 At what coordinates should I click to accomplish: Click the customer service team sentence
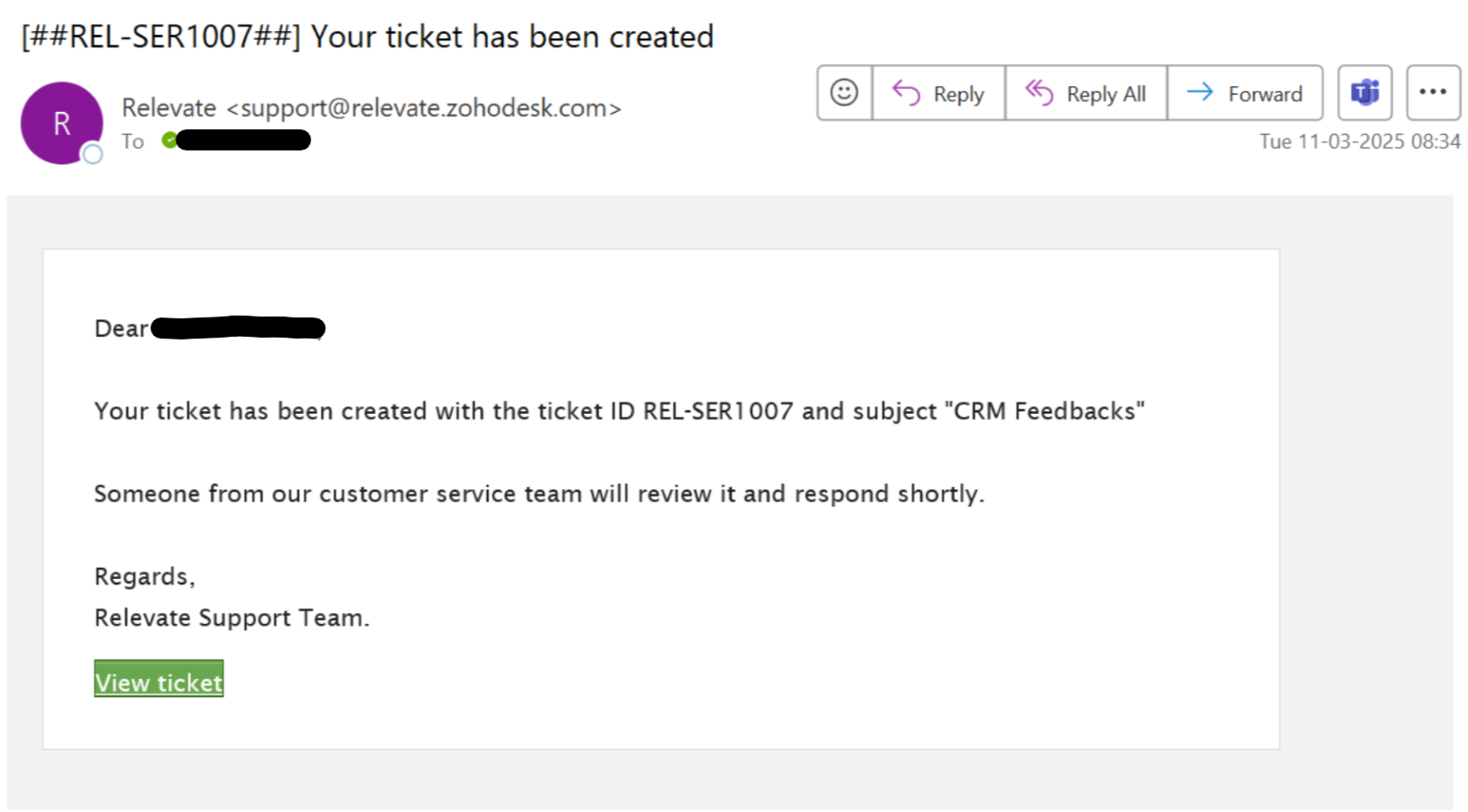pos(539,494)
